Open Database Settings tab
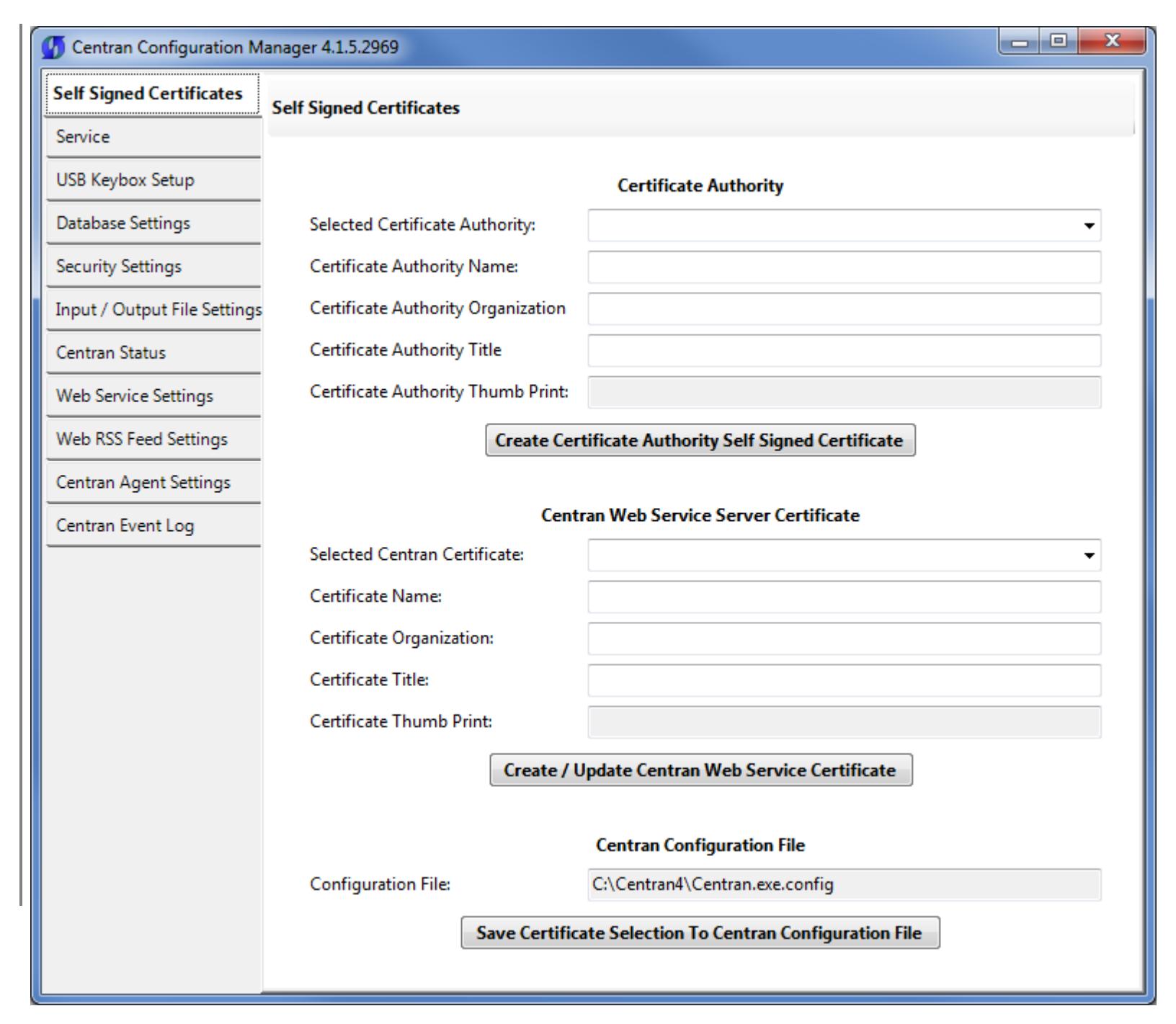This screenshot has height=1024, width=1176. click(x=153, y=223)
